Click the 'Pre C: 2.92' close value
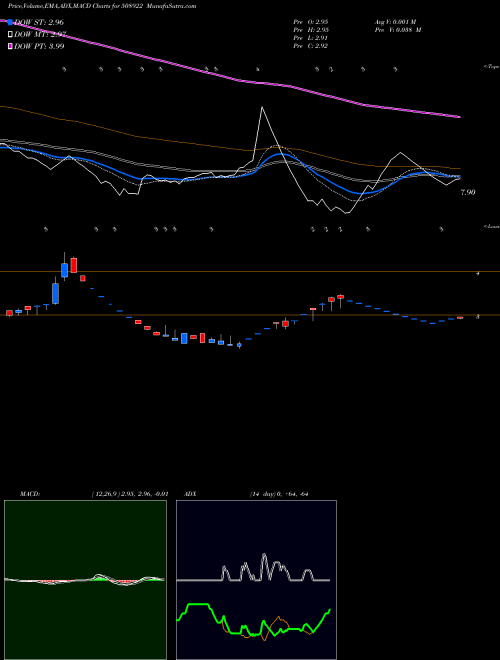 click(311, 46)
